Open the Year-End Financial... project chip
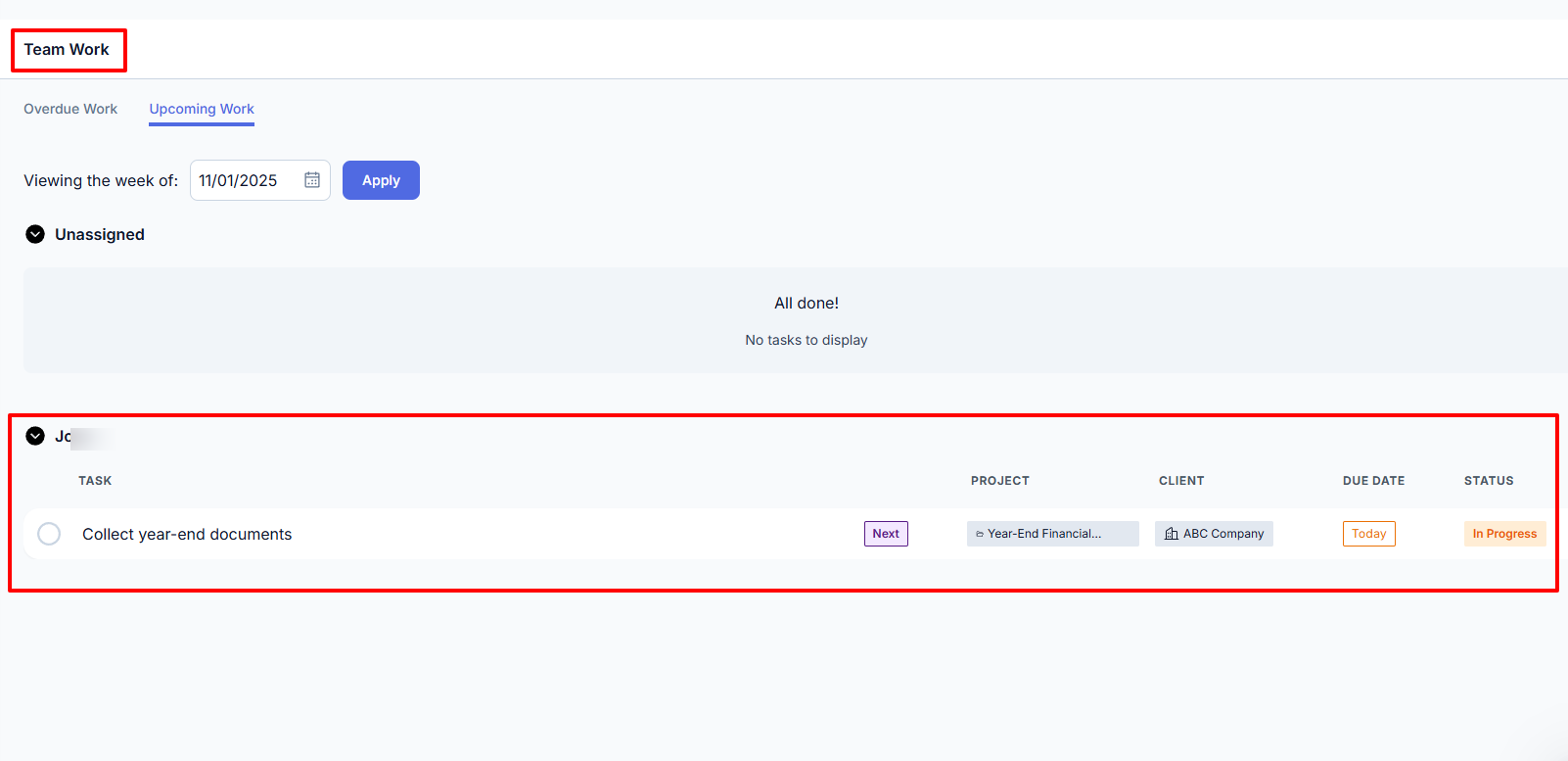Viewport: 1568px width, 761px height. pos(1053,534)
